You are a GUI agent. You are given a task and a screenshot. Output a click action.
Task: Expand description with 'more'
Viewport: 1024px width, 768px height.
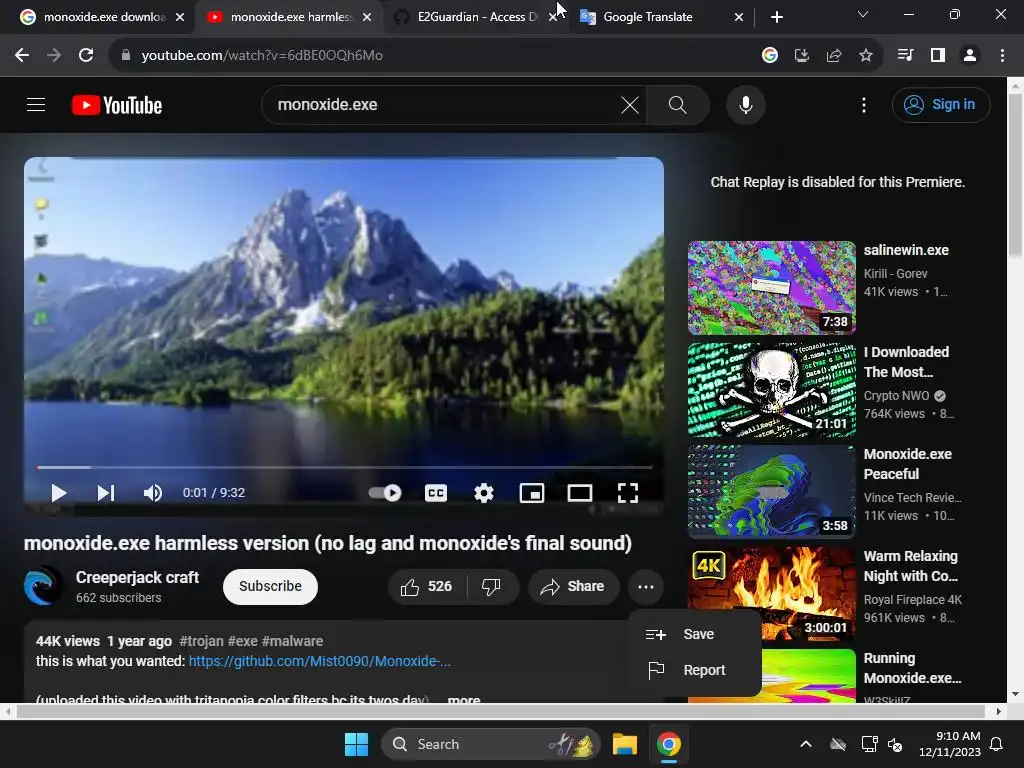tap(464, 699)
